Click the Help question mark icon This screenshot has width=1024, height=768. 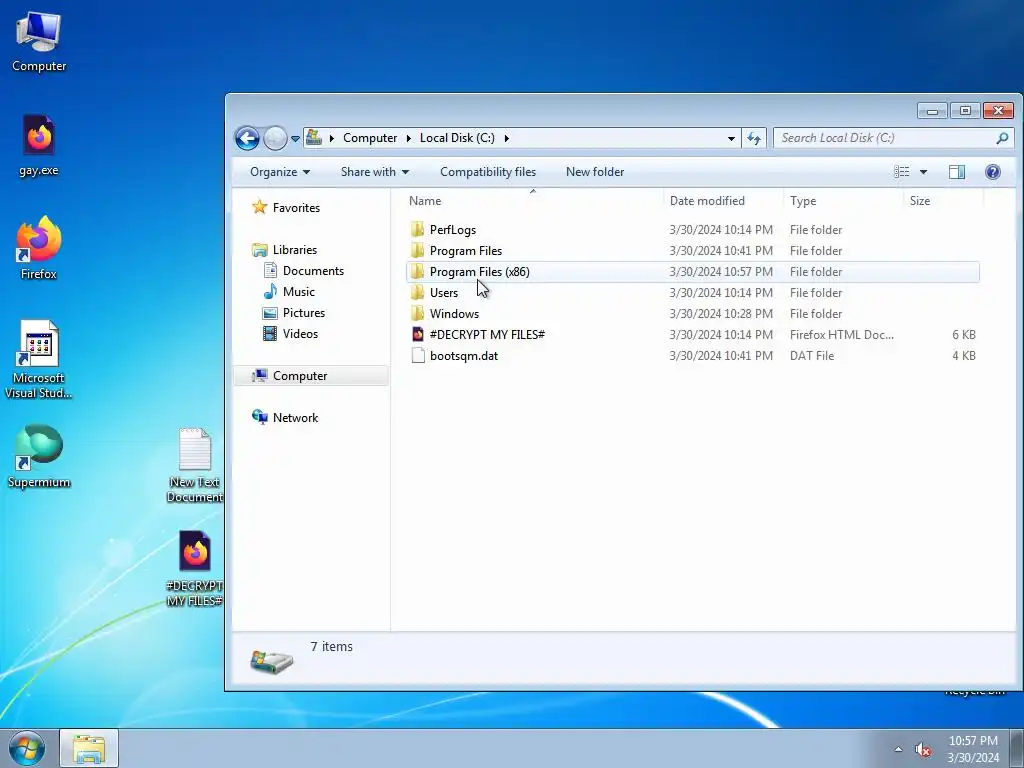tap(993, 172)
